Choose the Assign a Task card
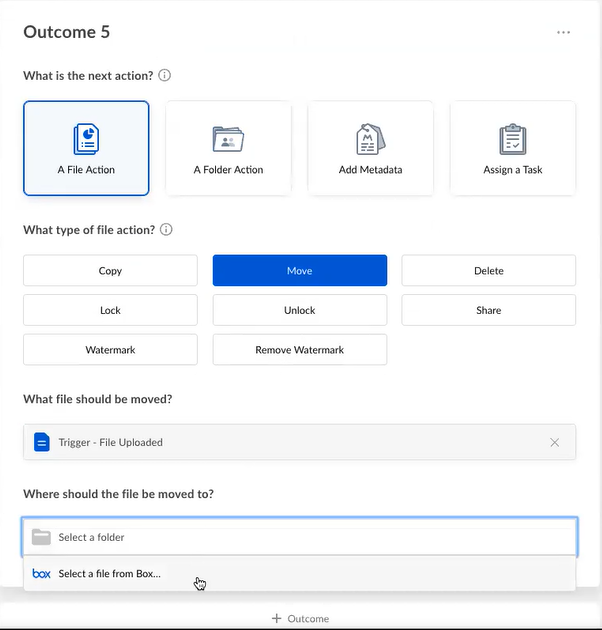Image resolution: width=602 pixels, height=630 pixels. coord(513,148)
